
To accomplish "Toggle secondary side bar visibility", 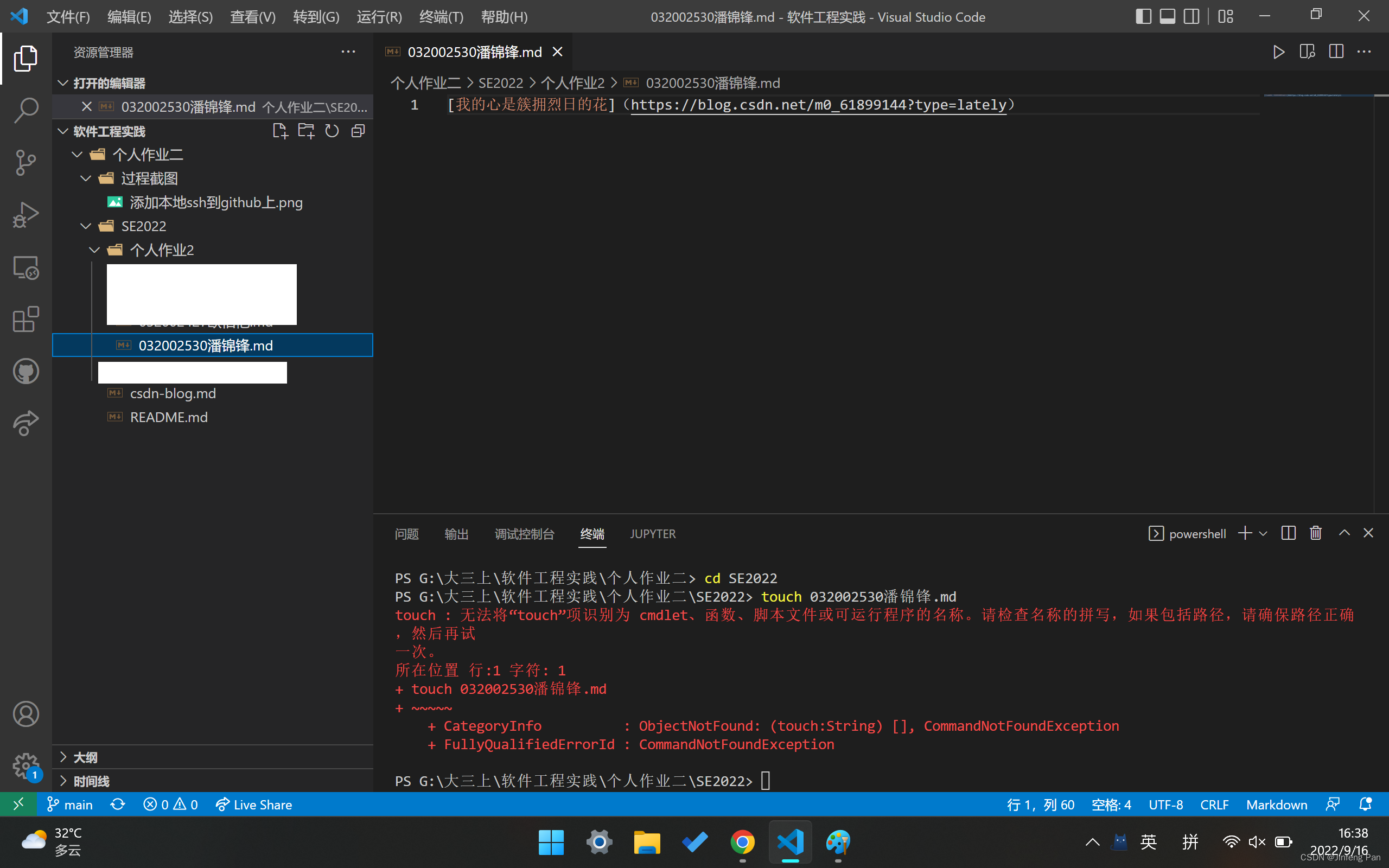I will 1192,17.
